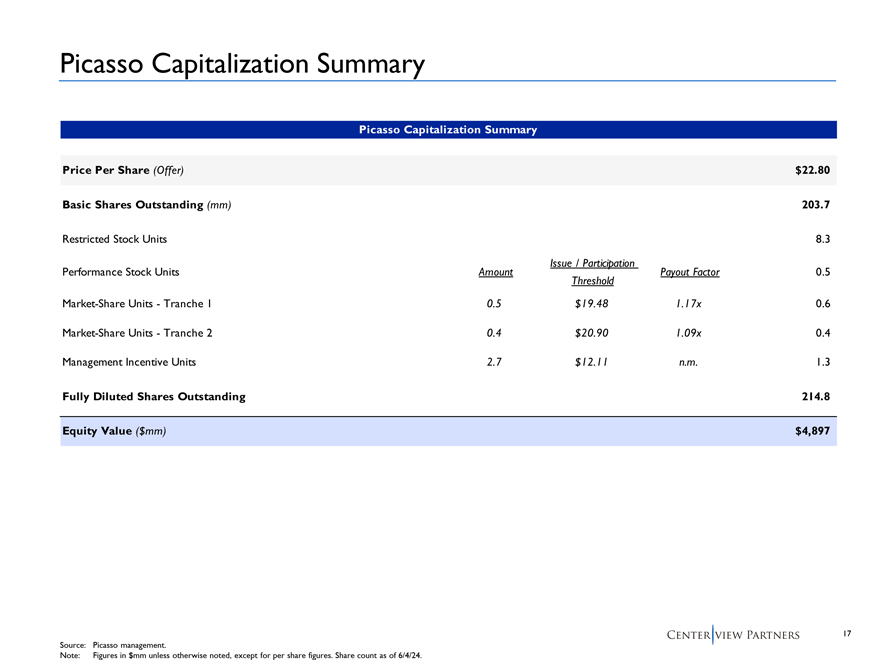
Task: Select the Fully Diluted Shares Outstanding label
Action: pos(153,397)
